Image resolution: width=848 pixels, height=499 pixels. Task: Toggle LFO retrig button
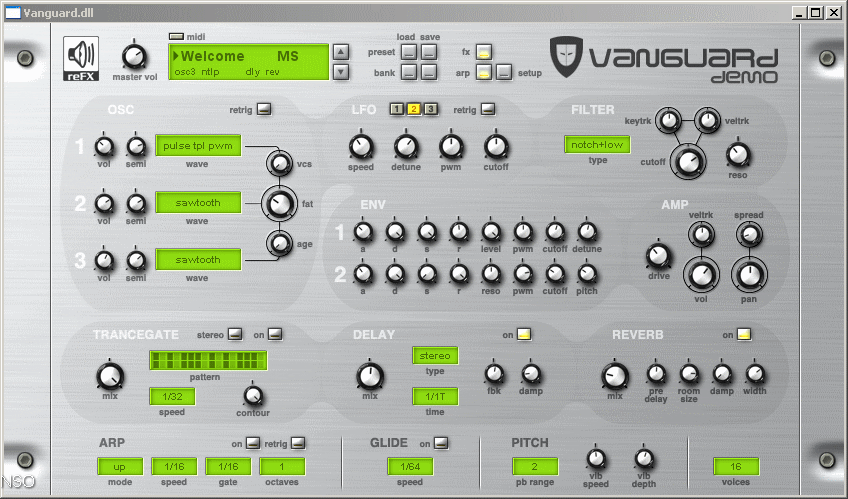click(x=488, y=109)
